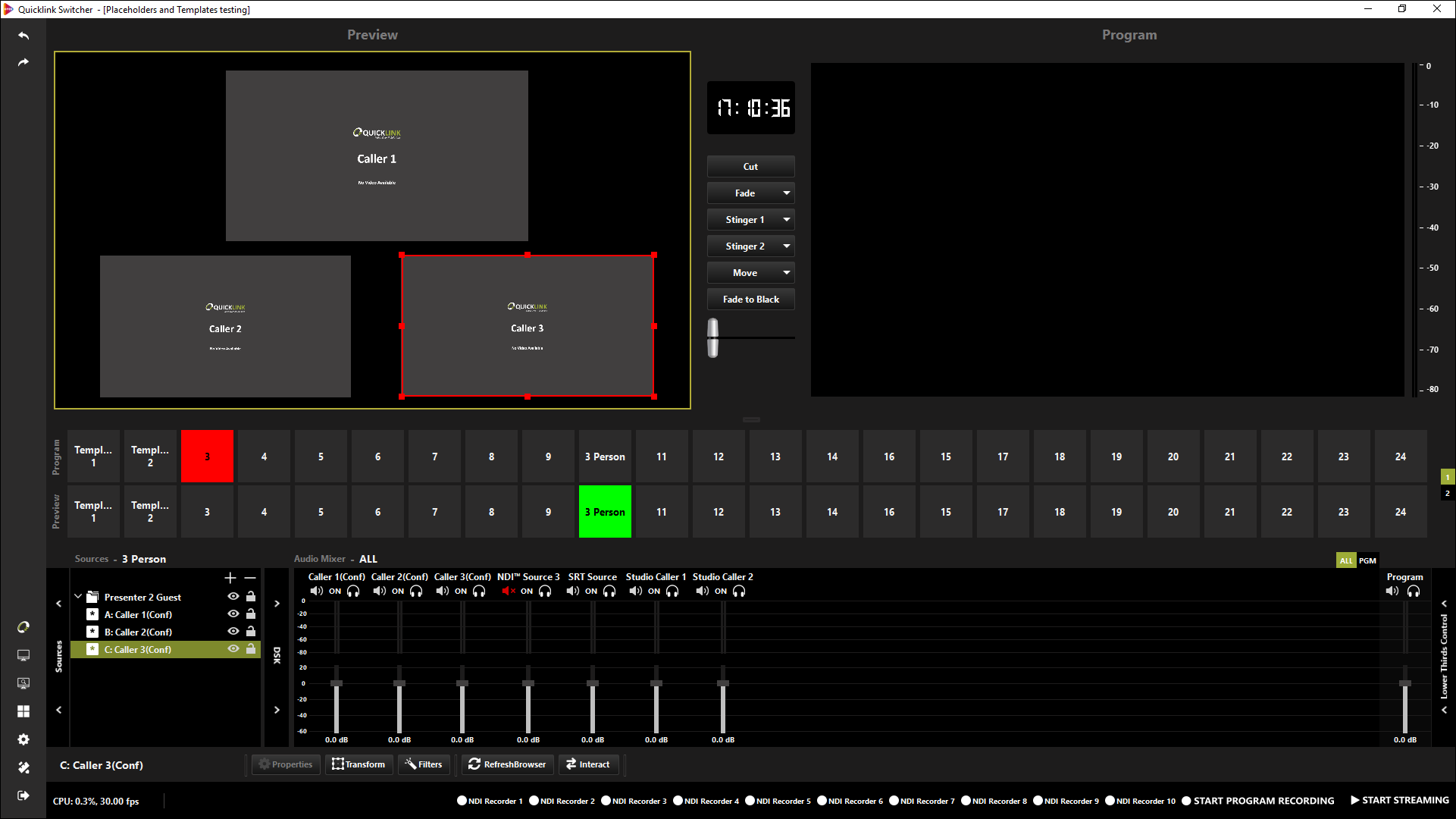Switch audio mixer to PGM tab
The height and width of the screenshot is (819, 1456).
click(1367, 560)
